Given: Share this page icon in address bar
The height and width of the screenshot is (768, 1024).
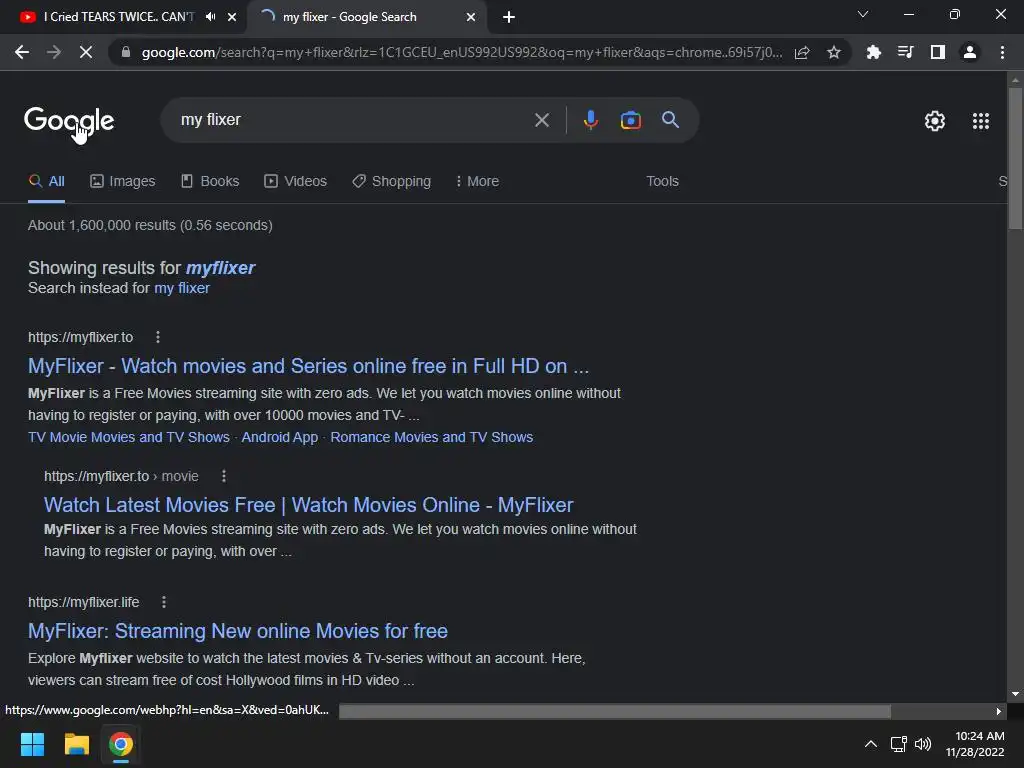Looking at the screenshot, I should point(802,52).
